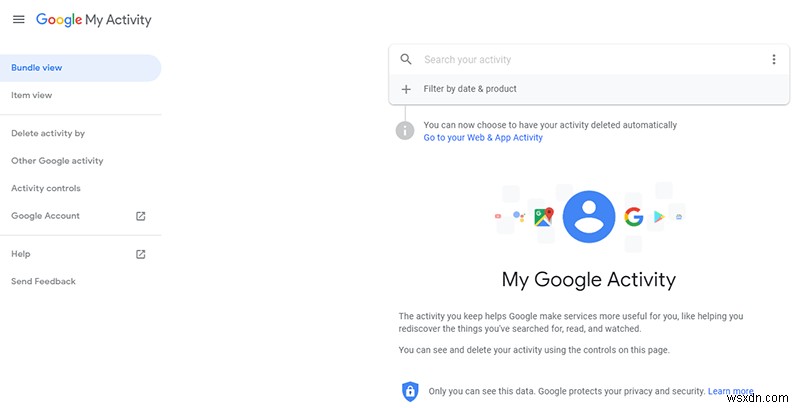This screenshot has width=800, height=408.
Task: Click Go to your Web & App Activity link
Action: pos(483,138)
